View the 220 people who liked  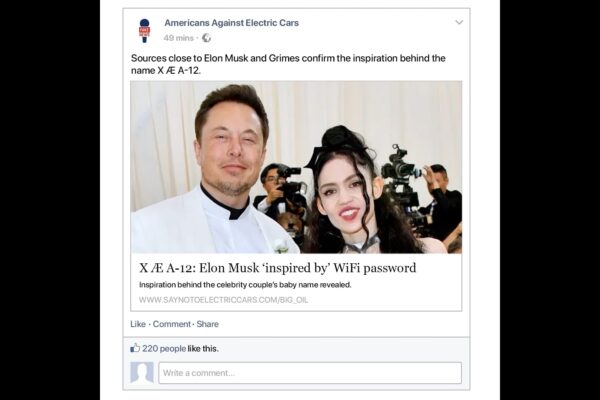[164, 349]
